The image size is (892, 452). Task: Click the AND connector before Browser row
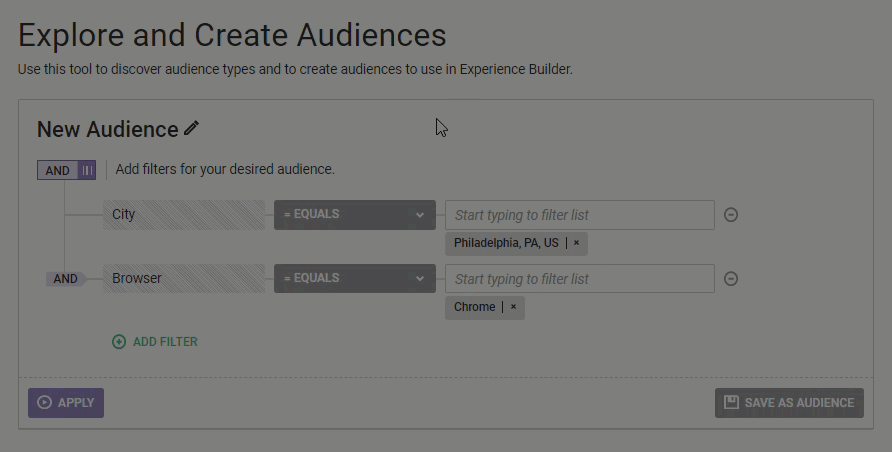click(x=65, y=279)
